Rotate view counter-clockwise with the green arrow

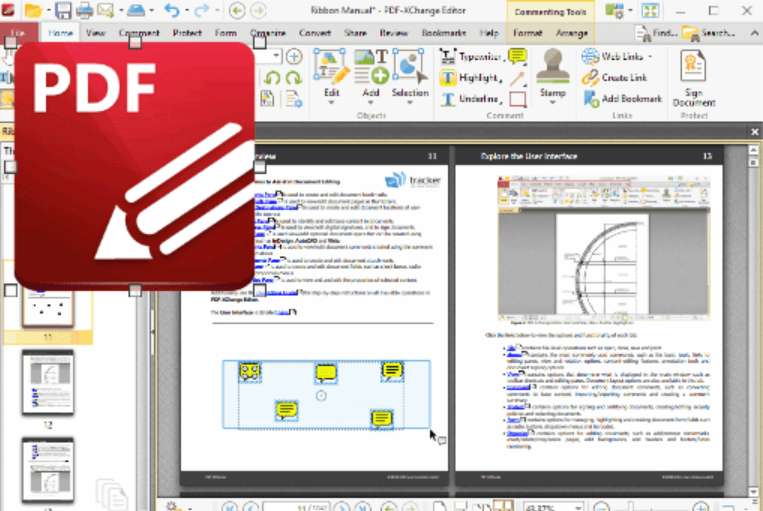click(272, 78)
